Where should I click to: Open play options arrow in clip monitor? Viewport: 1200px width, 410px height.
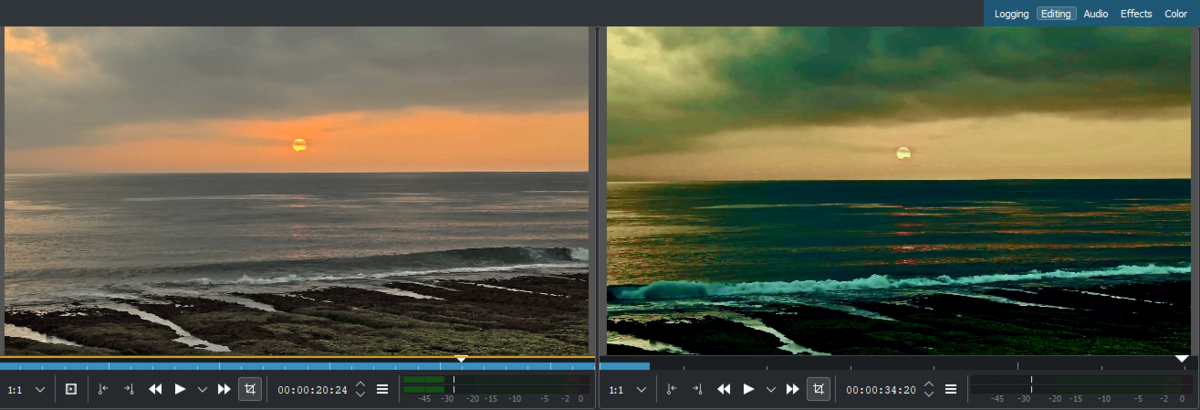(202, 389)
